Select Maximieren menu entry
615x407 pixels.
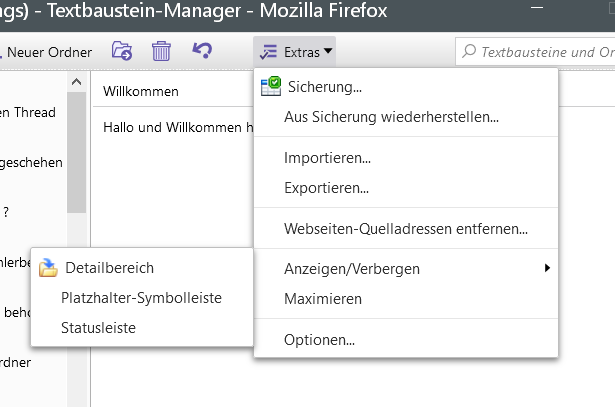(322, 298)
